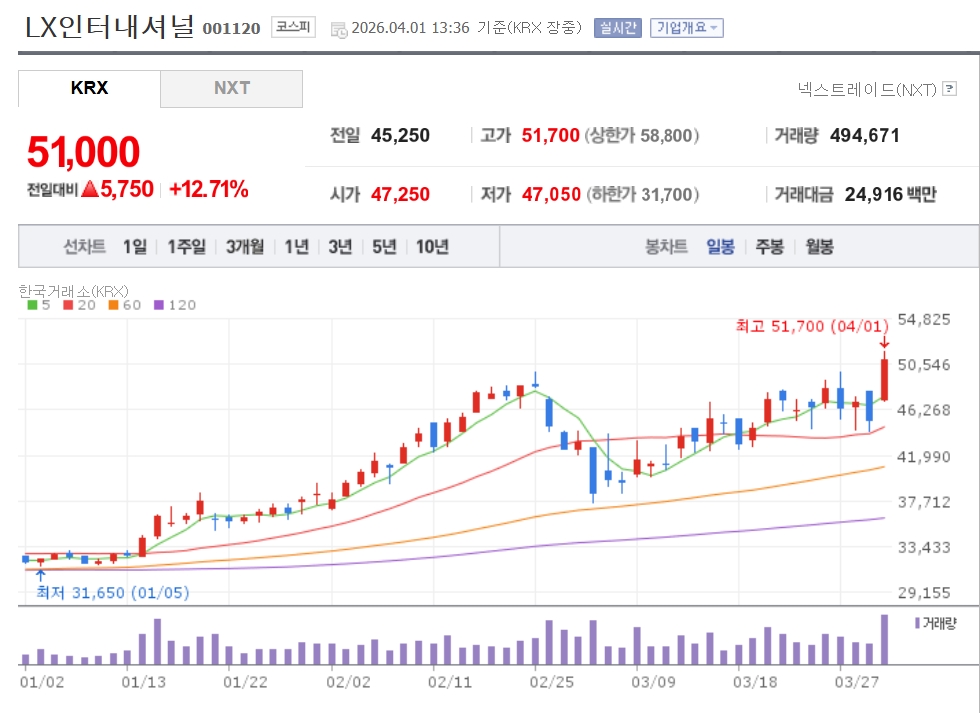This screenshot has height=713, width=980.
Task: Click the 거래대금 value 24,916 백만
Action: (x=891, y=194)
